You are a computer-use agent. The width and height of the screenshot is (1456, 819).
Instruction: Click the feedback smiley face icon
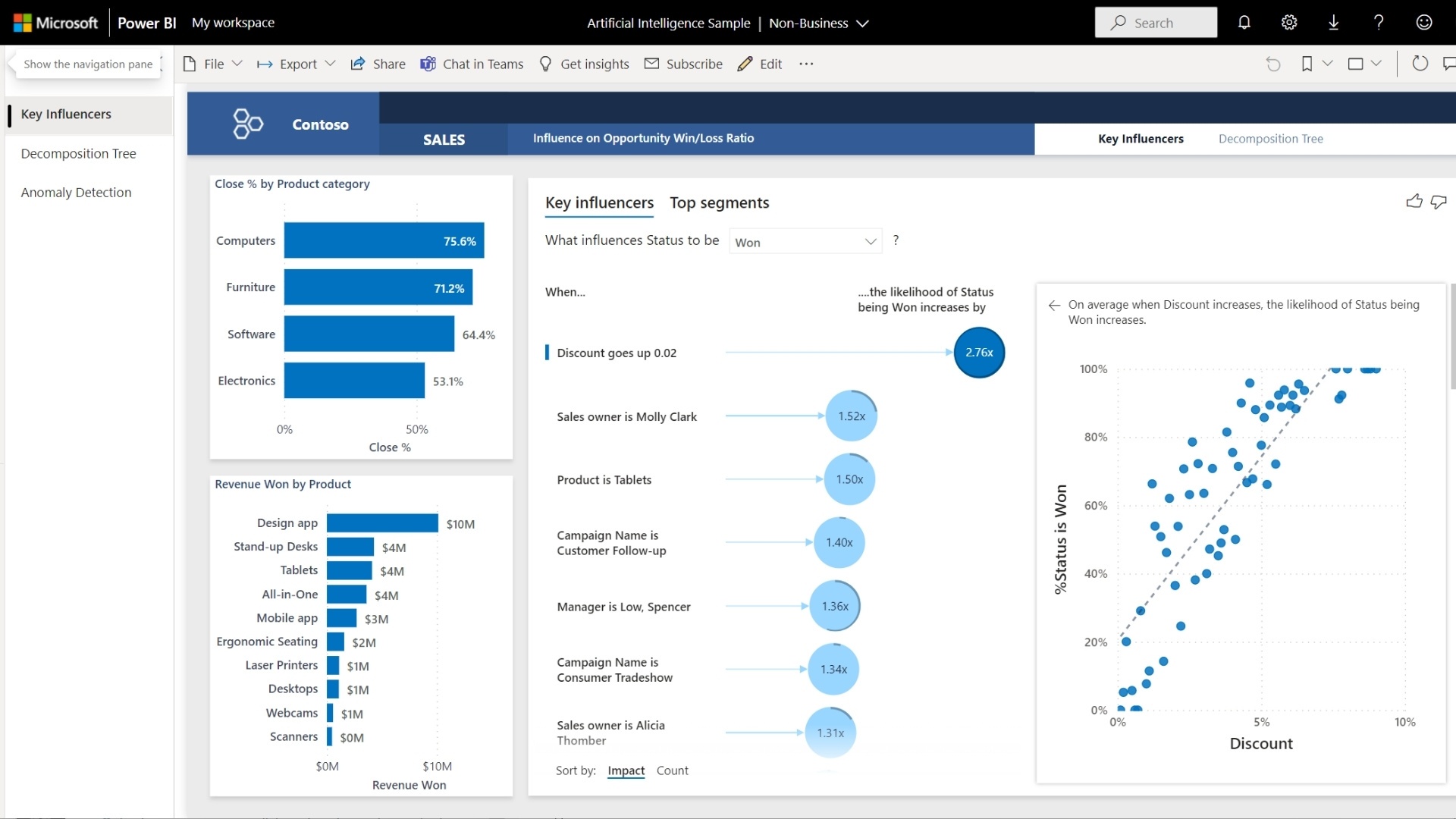tap(1424, 23)
